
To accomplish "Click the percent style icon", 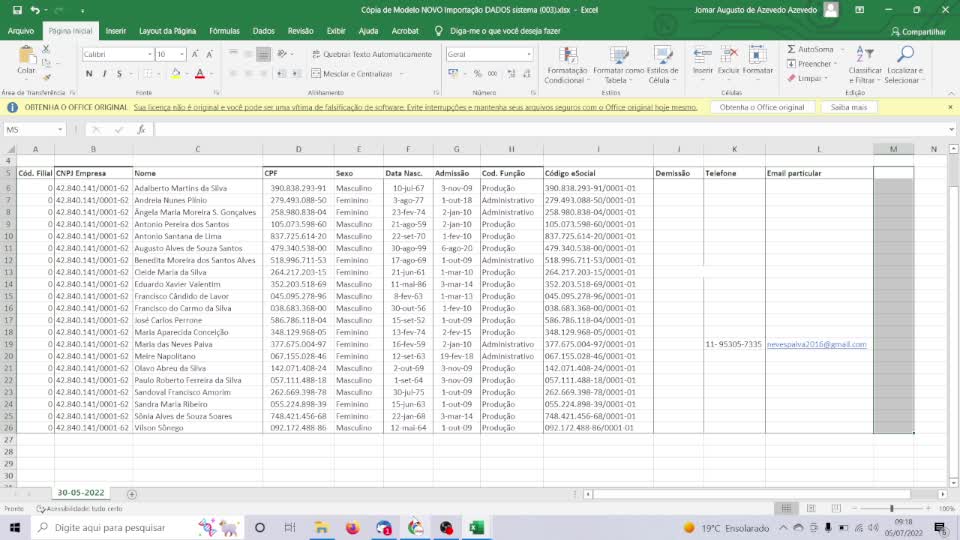I will coord(478,73).
